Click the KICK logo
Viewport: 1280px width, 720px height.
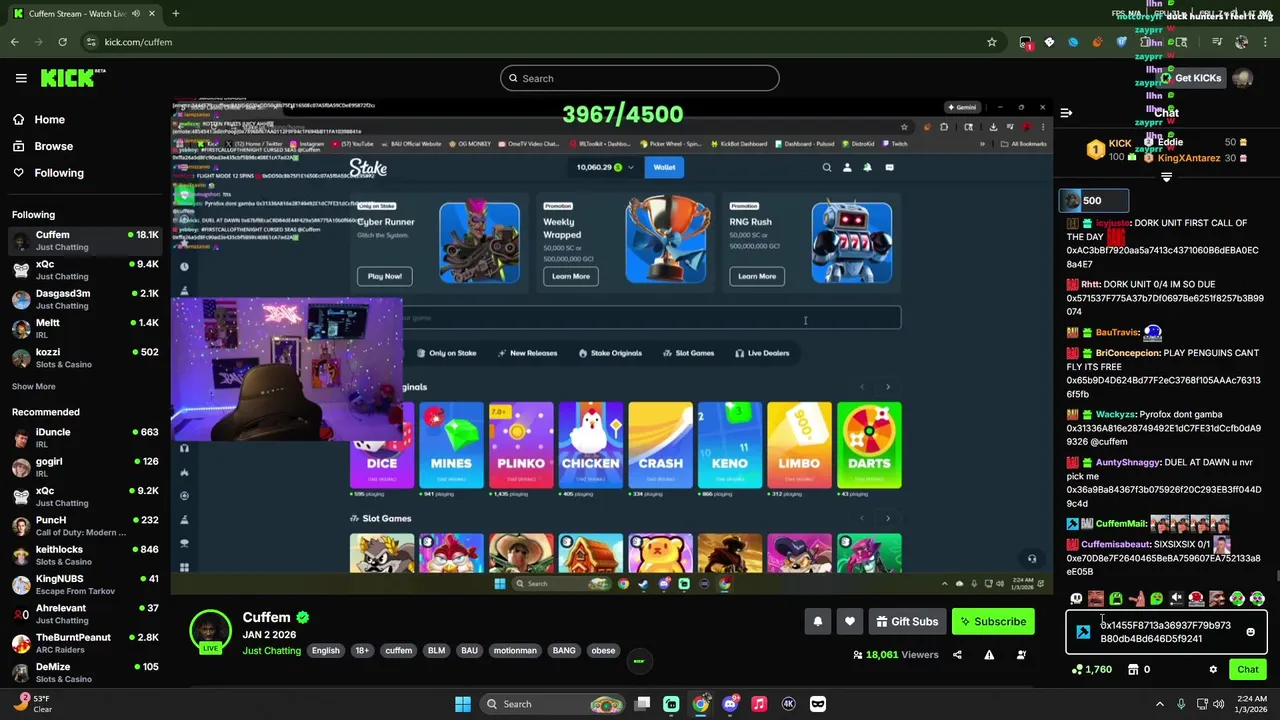pyautogui.click(x=72, y=78)
